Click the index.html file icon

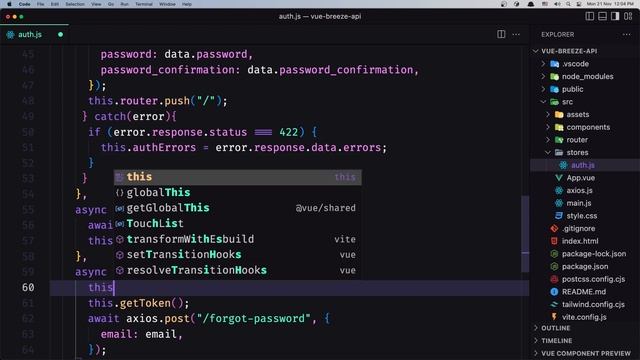(x=554, y=241)
